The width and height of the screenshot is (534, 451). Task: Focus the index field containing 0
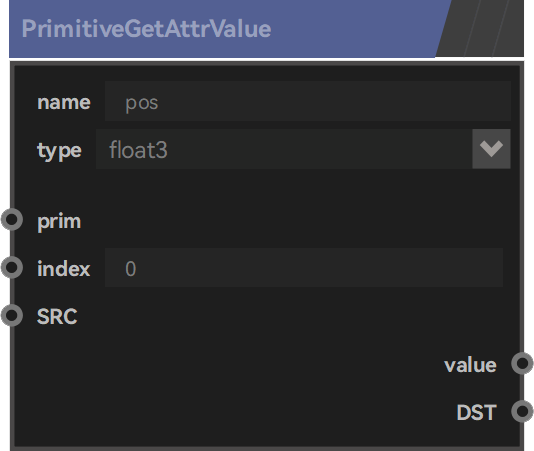coord(304,268)
